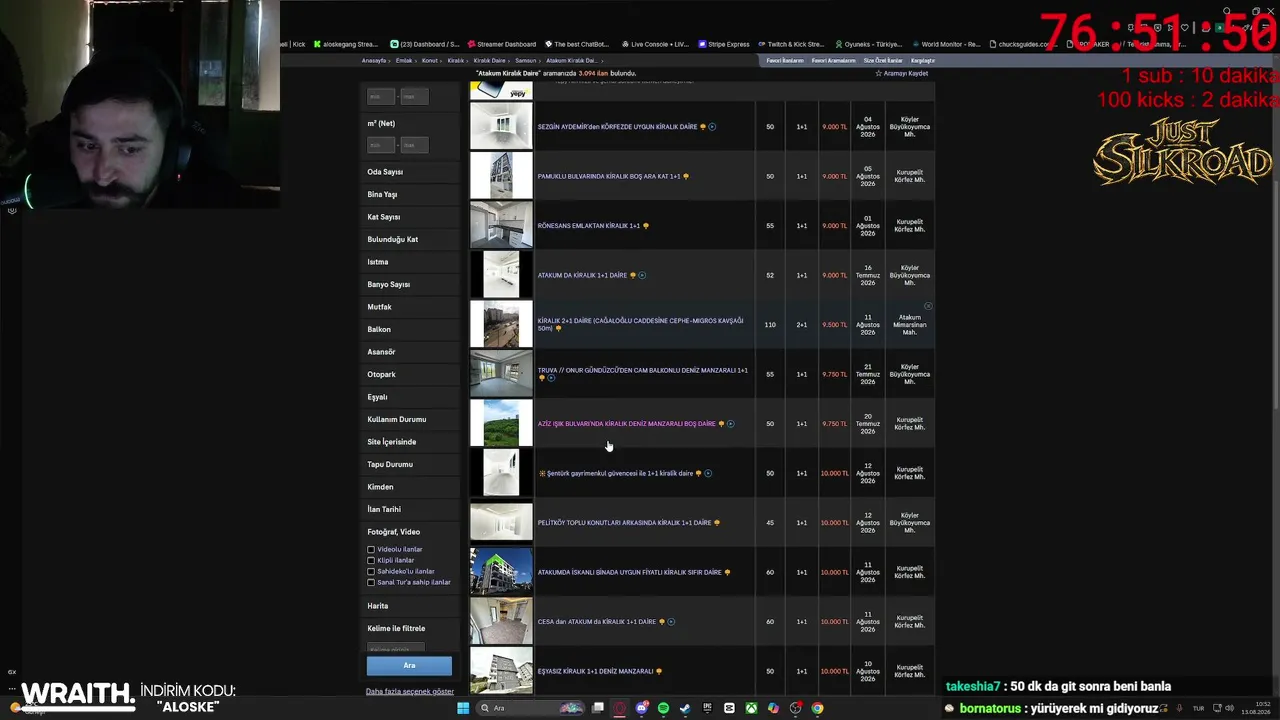This screenshot has height=720, width=1280.
Task: Expand the Otopark filter
Action: pyautogui.click(x=410, y=374)
